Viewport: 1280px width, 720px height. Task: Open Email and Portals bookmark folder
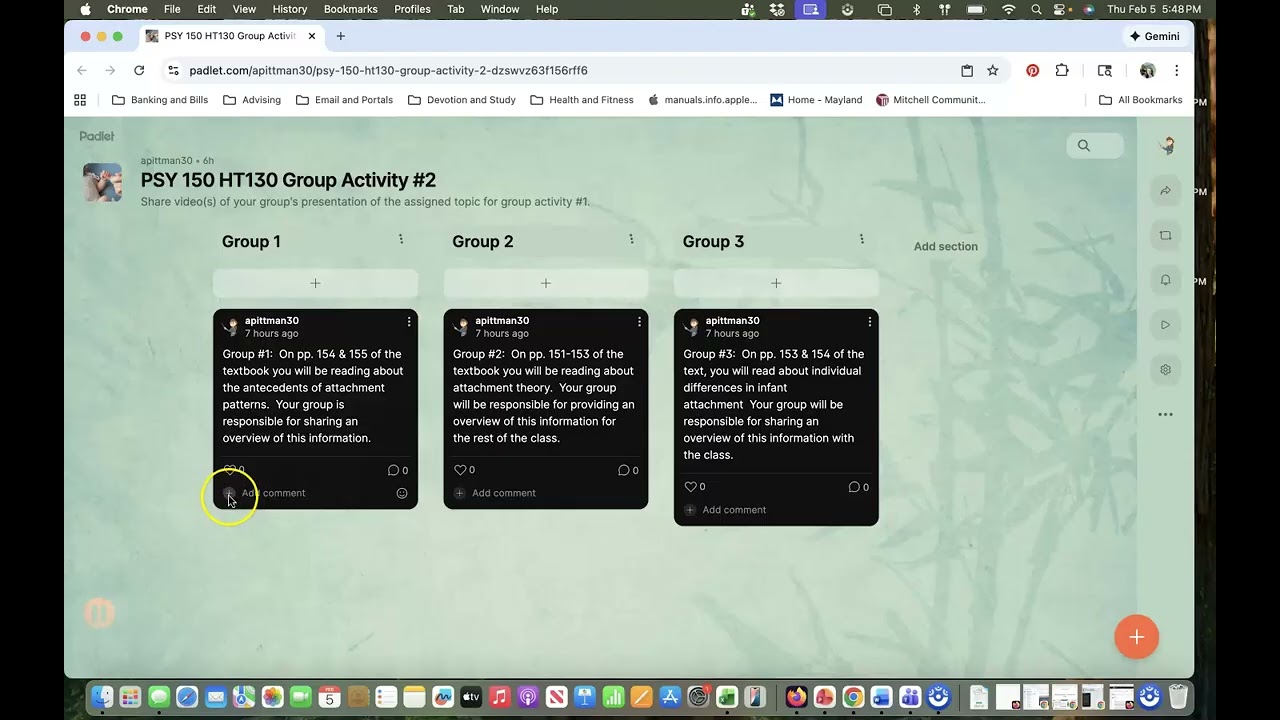[345, 100]
